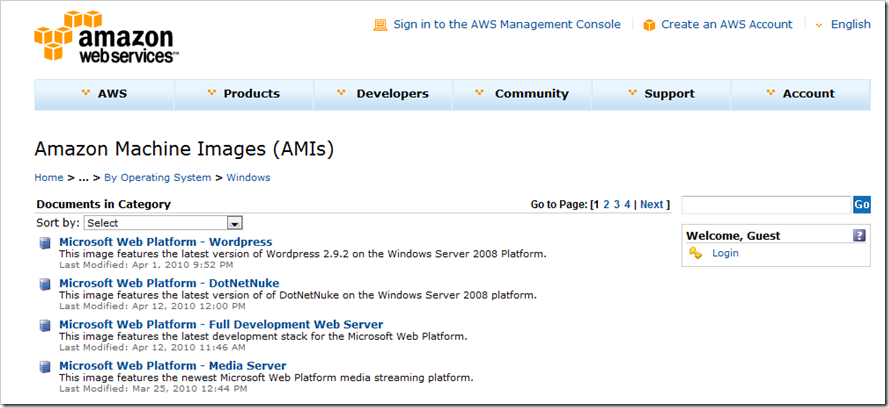Open Microsoft Web Platform - Media Server link
This screenshot has height=408, width=889.
(x=172, y=366)
